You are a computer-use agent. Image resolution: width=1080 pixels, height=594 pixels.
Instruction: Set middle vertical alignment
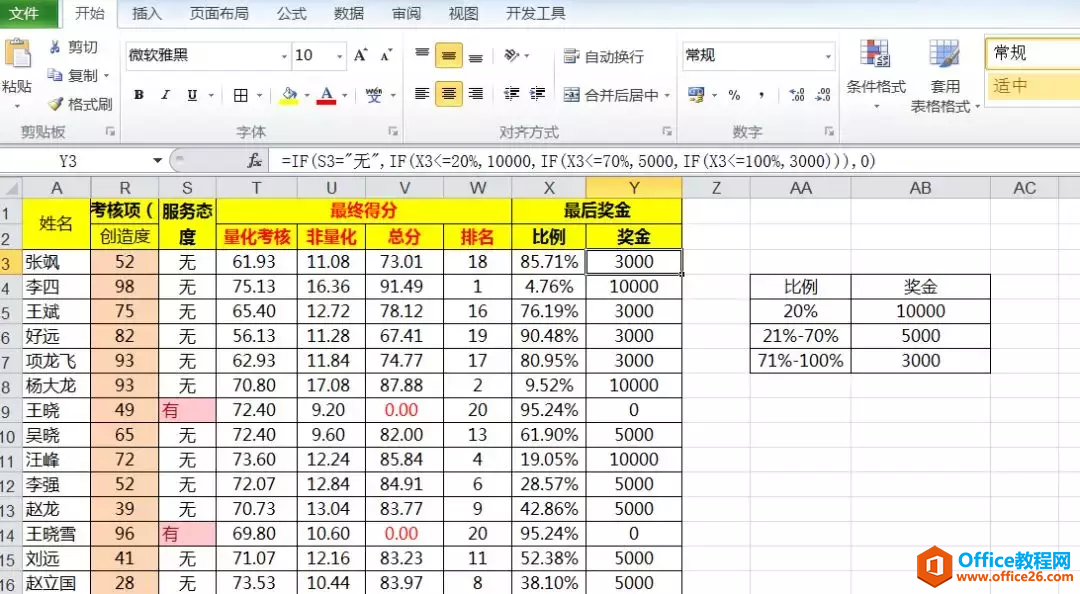click(448, 56)
